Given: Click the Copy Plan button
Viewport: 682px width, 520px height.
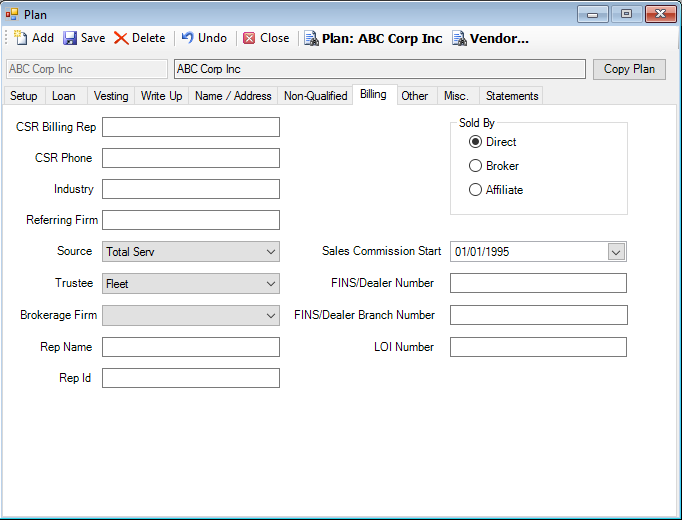Looking at the screenshot, I should (629, 69).
